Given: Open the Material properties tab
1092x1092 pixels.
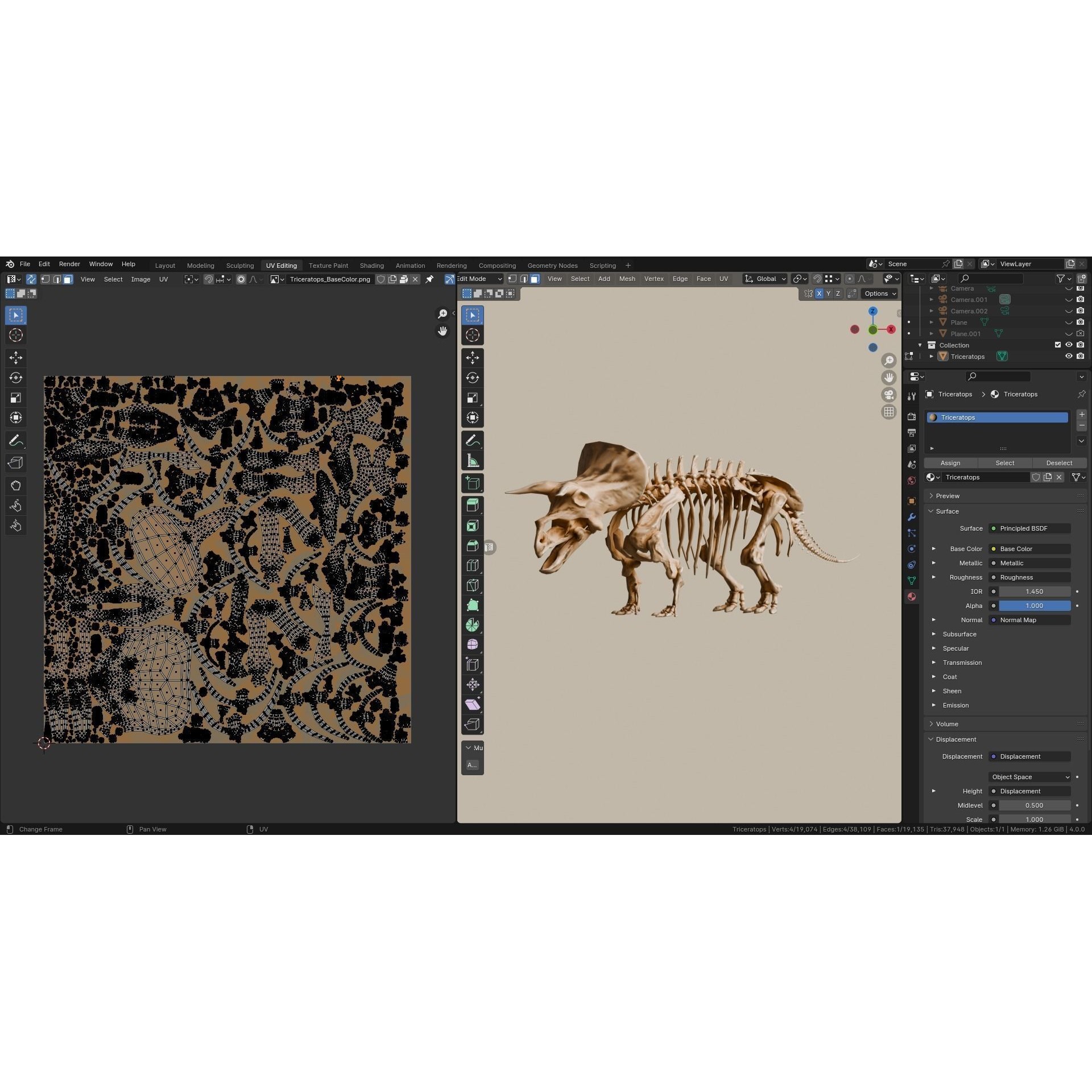Looking at the screenshot, I should [x=912, y=597].
